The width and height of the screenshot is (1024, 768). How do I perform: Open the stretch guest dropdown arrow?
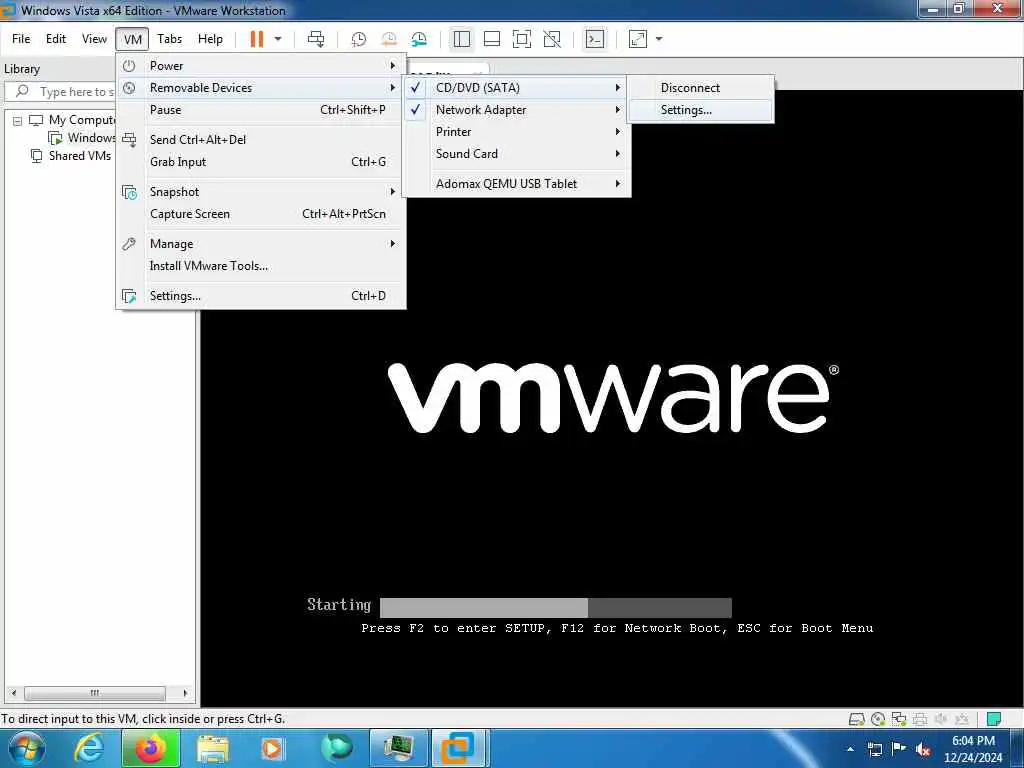coord(659,39)
